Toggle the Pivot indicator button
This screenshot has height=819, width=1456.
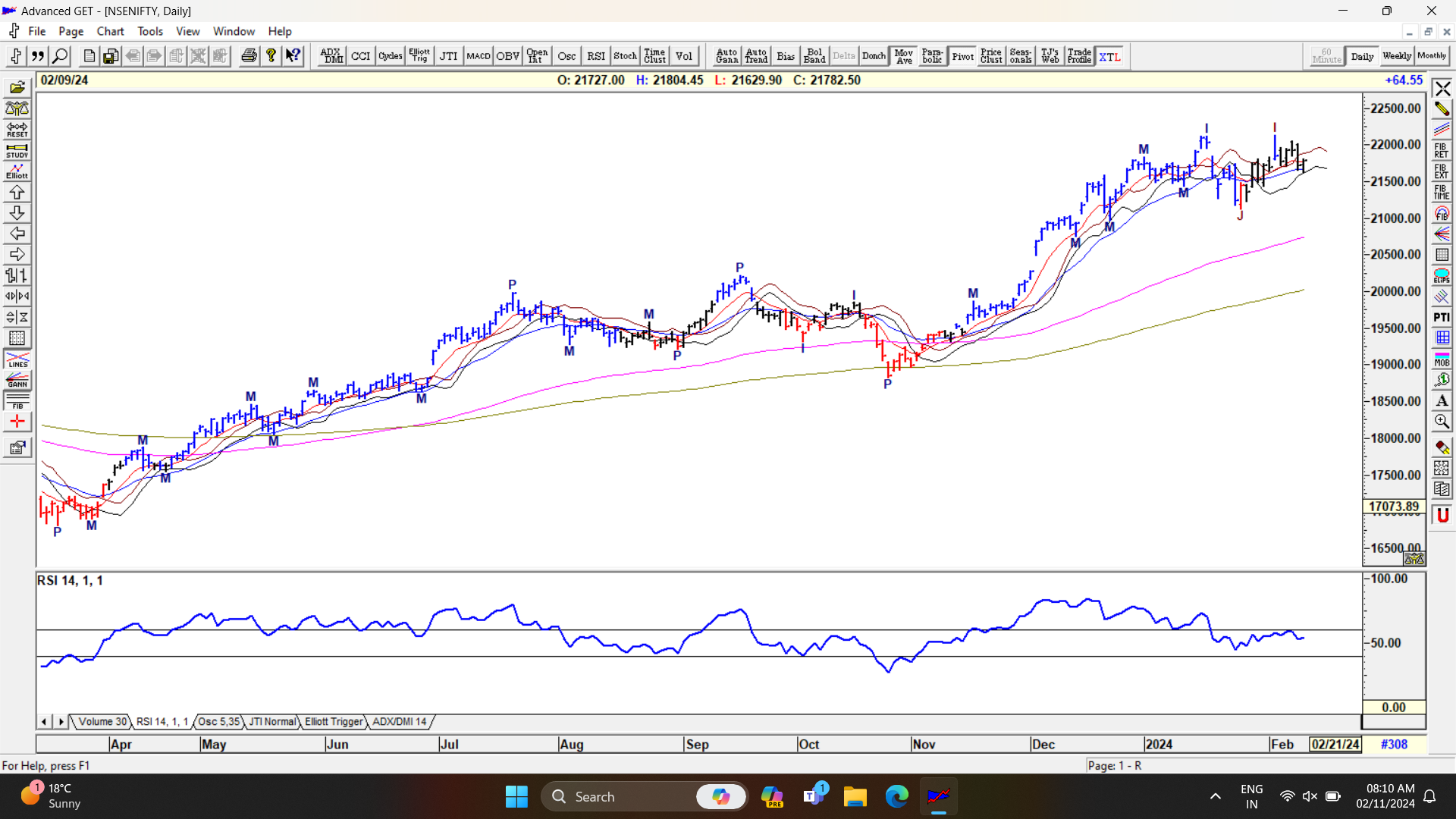click(x=962, y=56)
